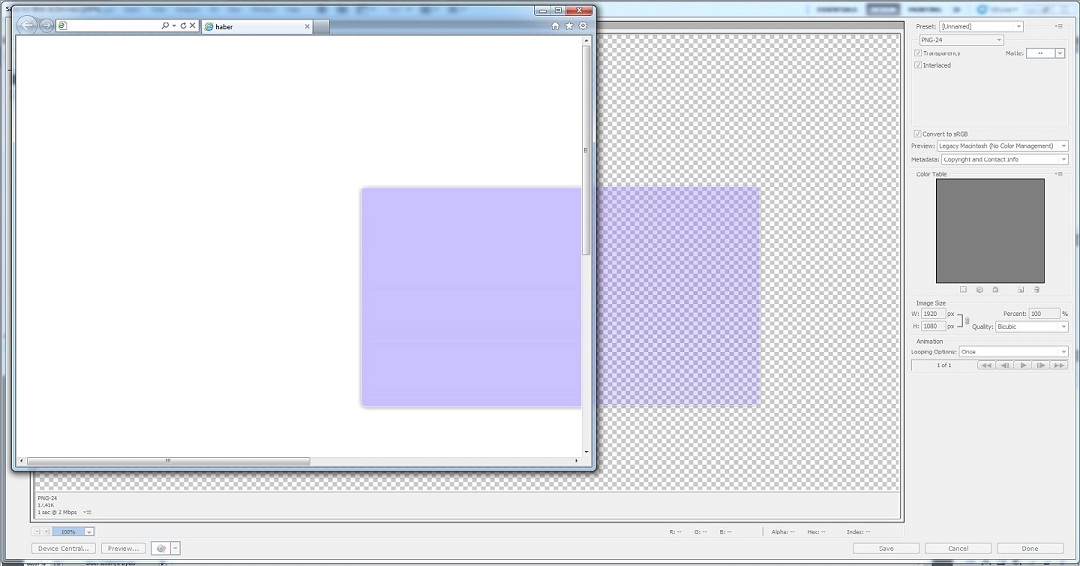Open the IE Favorites star
The image size is (1080, 566).
569,26
